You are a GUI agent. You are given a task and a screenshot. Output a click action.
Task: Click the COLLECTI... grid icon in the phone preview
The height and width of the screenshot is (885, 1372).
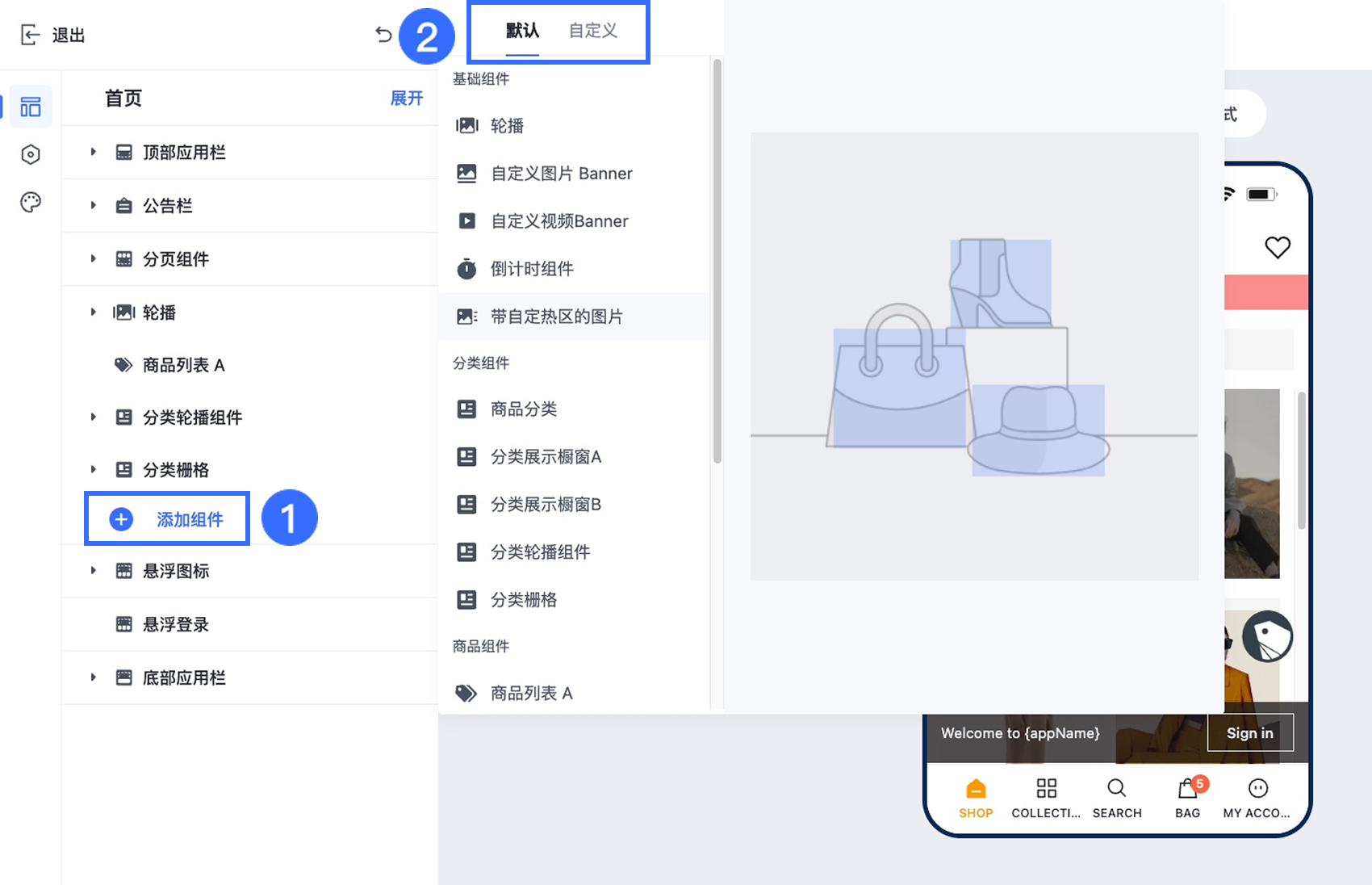[x=1046, y=788]
